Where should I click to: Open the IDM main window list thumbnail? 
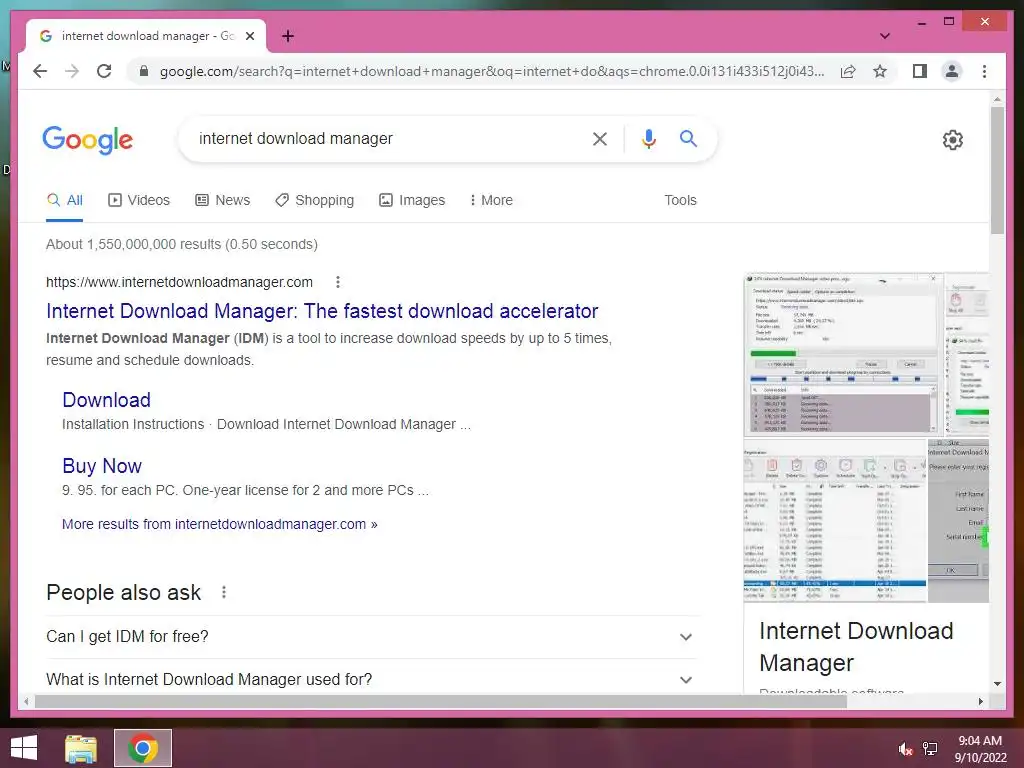[x=835, y=520]
